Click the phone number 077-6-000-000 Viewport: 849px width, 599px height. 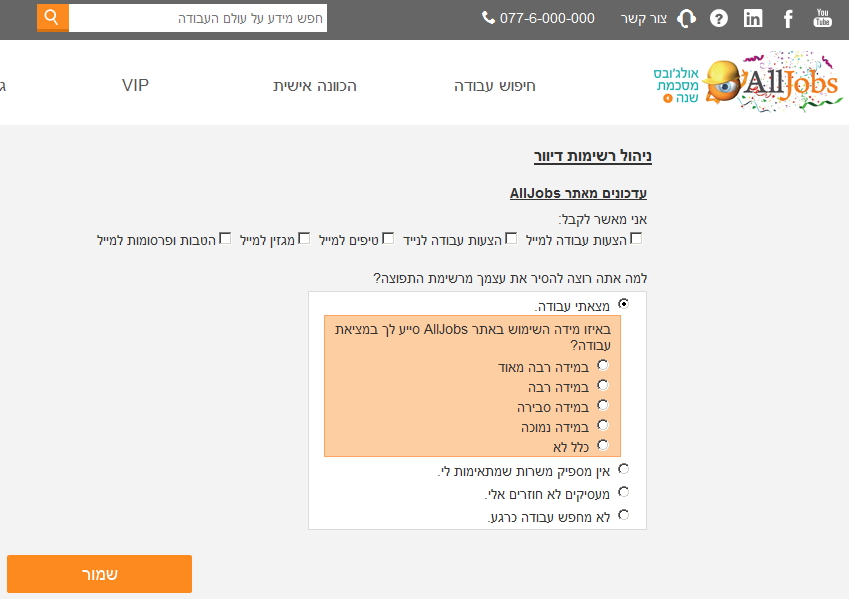coord(538,18)
